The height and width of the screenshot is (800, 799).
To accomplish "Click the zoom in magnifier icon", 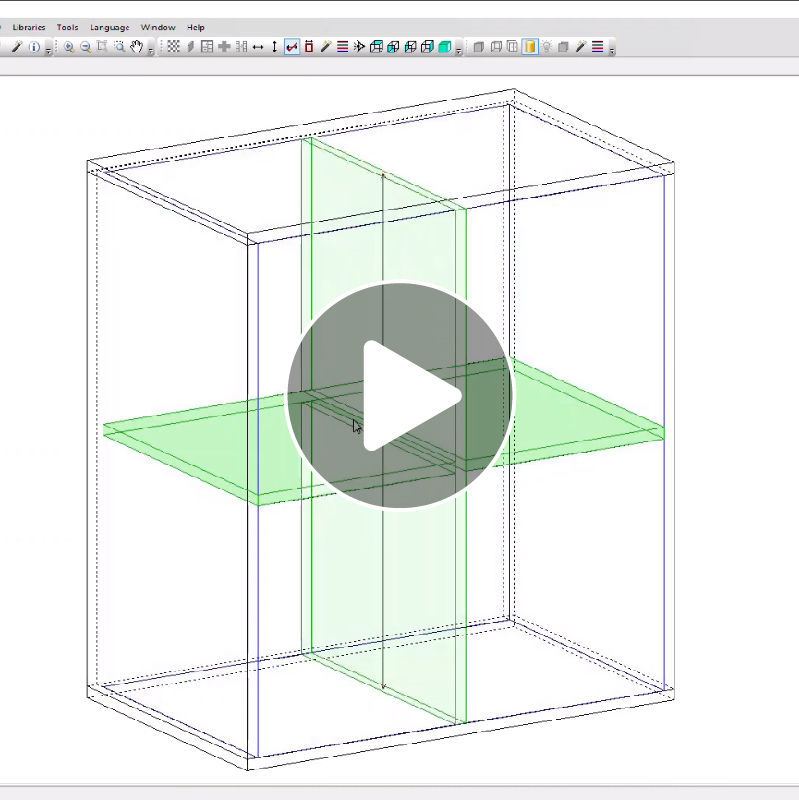I will tap(69, 47).
